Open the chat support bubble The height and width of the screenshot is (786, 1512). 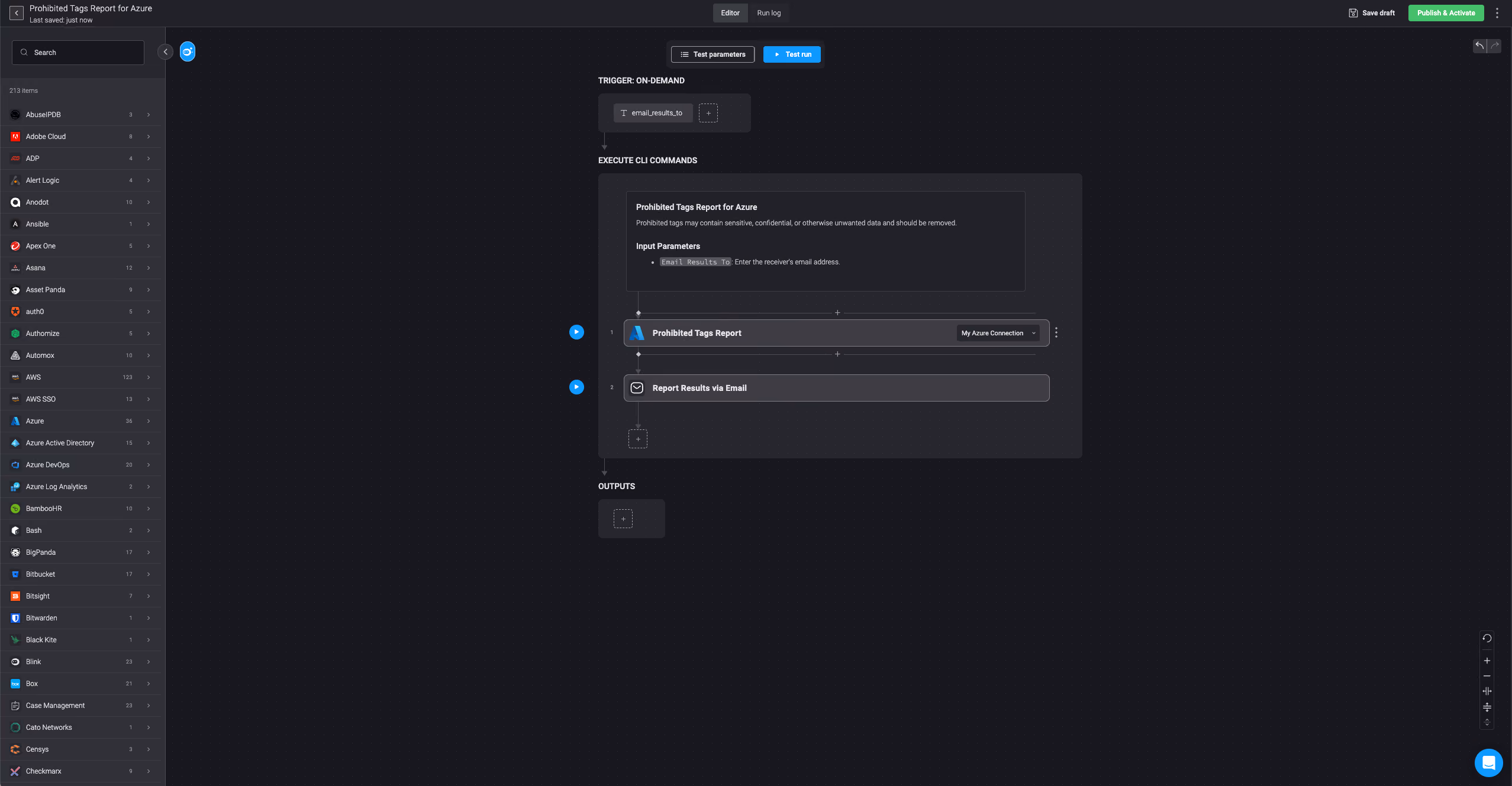coord(1489,763)
